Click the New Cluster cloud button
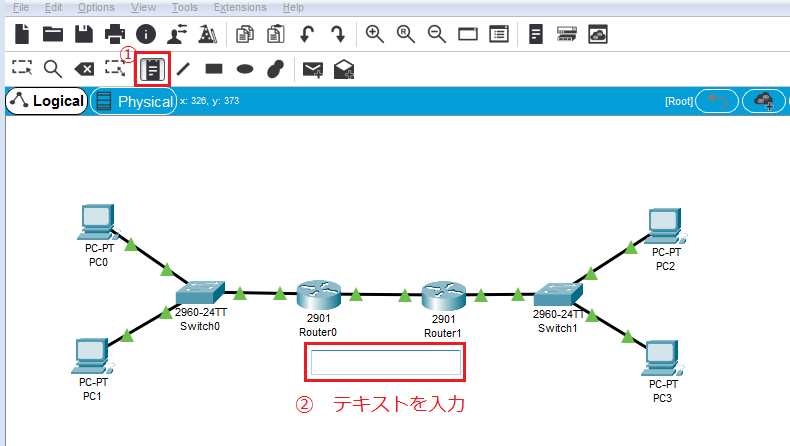Screen dimensions: 790x446 coord(764,101)
